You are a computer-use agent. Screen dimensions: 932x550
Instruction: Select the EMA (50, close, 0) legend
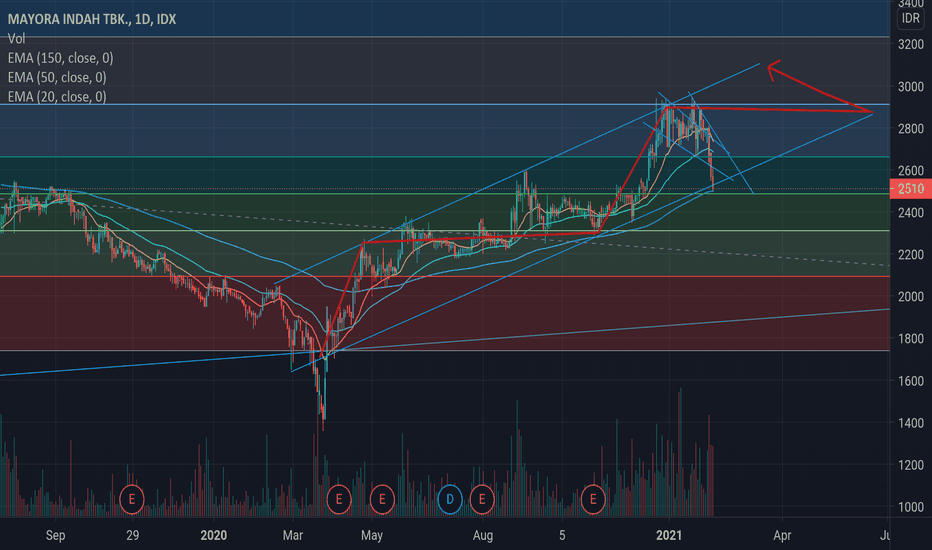pos(57,77)
